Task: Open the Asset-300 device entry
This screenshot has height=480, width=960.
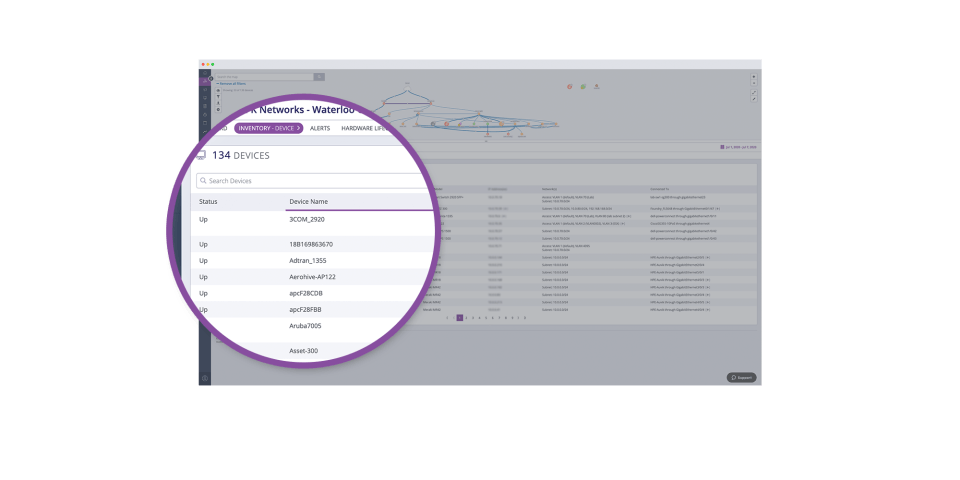Action: pos(304,351)
